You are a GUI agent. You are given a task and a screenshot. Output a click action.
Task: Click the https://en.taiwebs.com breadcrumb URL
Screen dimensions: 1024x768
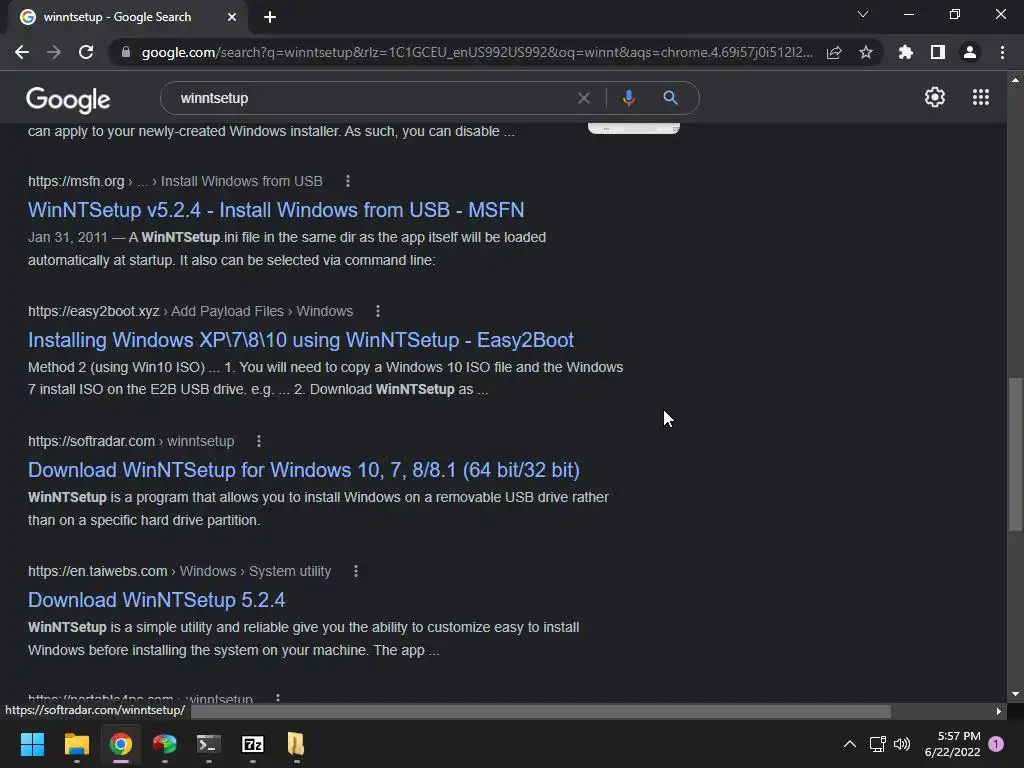point(97,571)
